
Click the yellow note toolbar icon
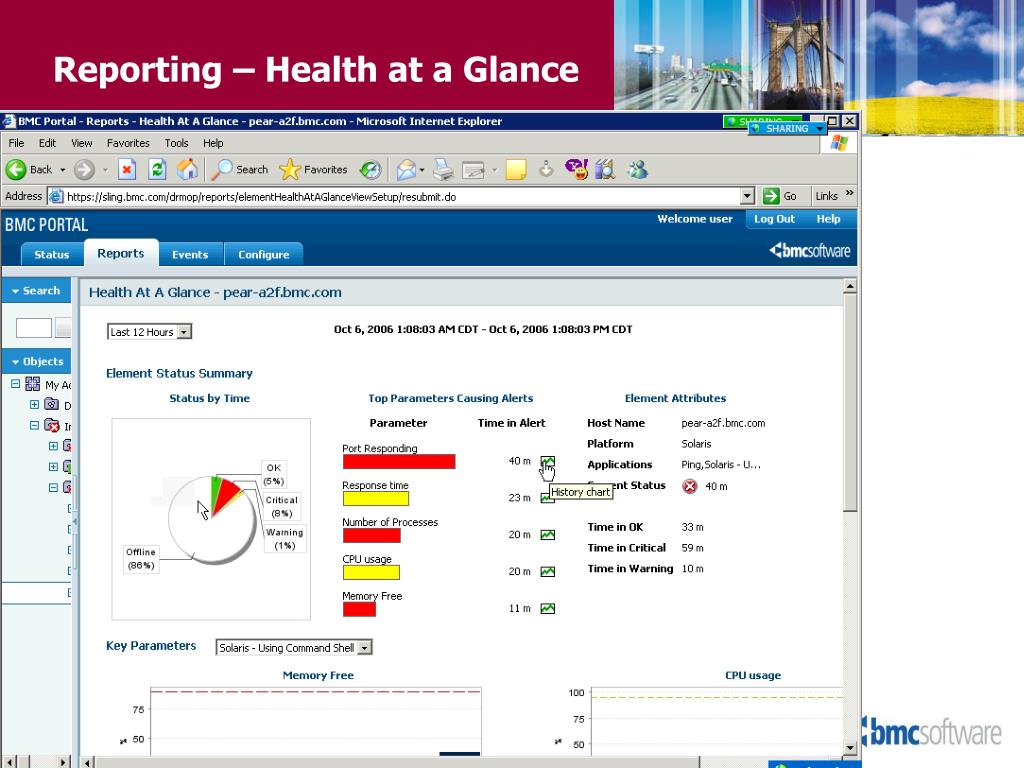point(516,170)
